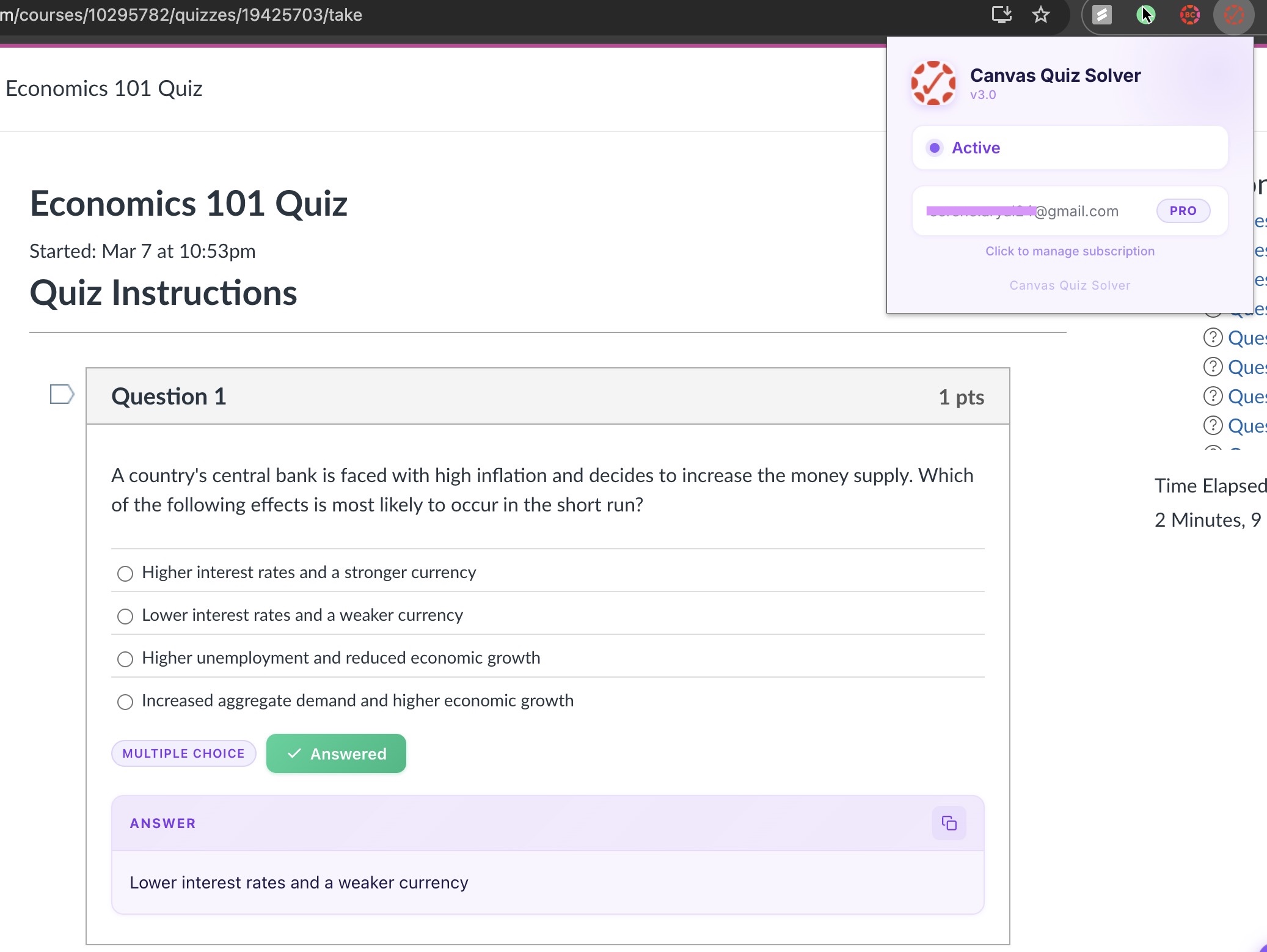The height and width of the screenshot is (952, 1267).
Task: Choose 'Higher unemployment and reduced economic growth'
Action: click(125, 659)
